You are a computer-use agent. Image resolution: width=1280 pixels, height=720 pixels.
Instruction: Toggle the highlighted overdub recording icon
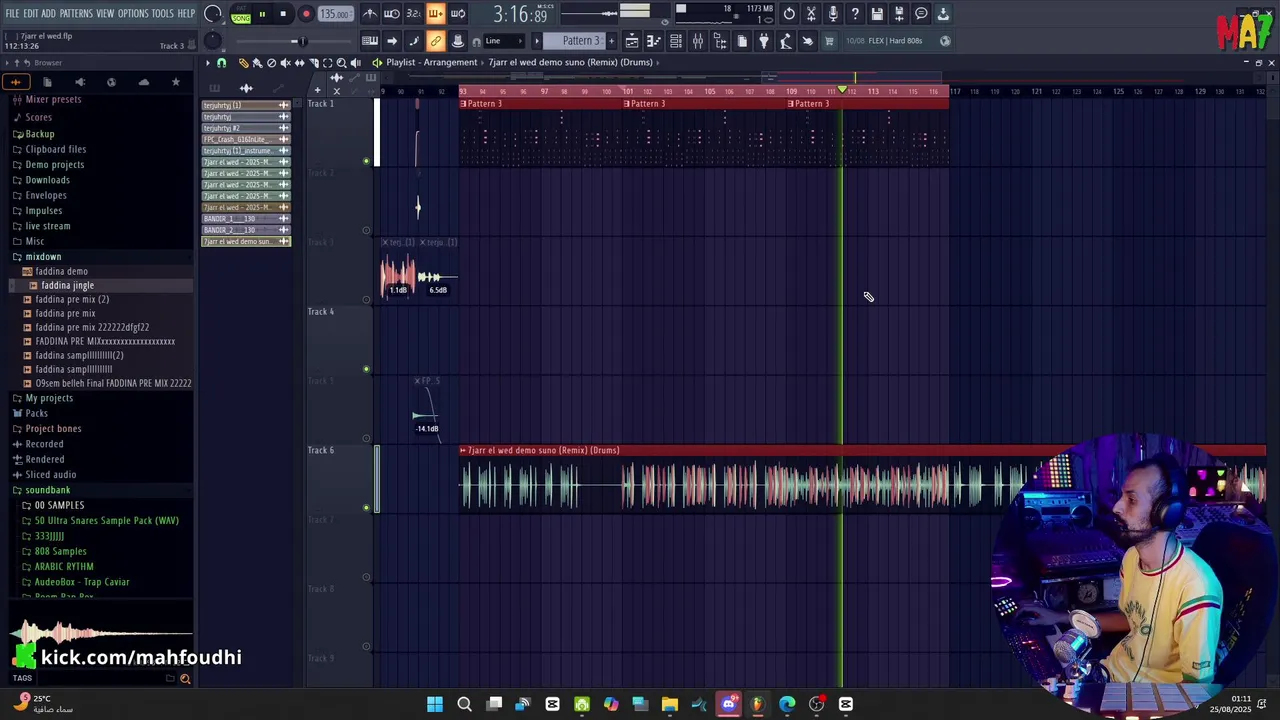click(435, 14)
